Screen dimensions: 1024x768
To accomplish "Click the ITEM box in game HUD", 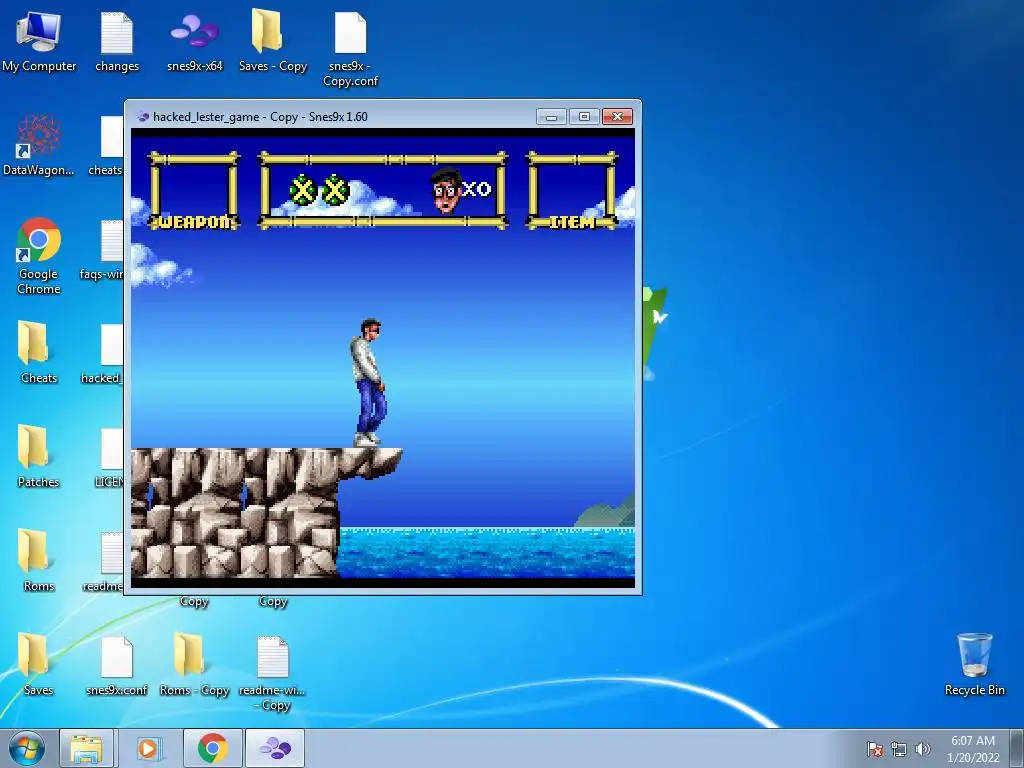I will [x=572, y=191].
